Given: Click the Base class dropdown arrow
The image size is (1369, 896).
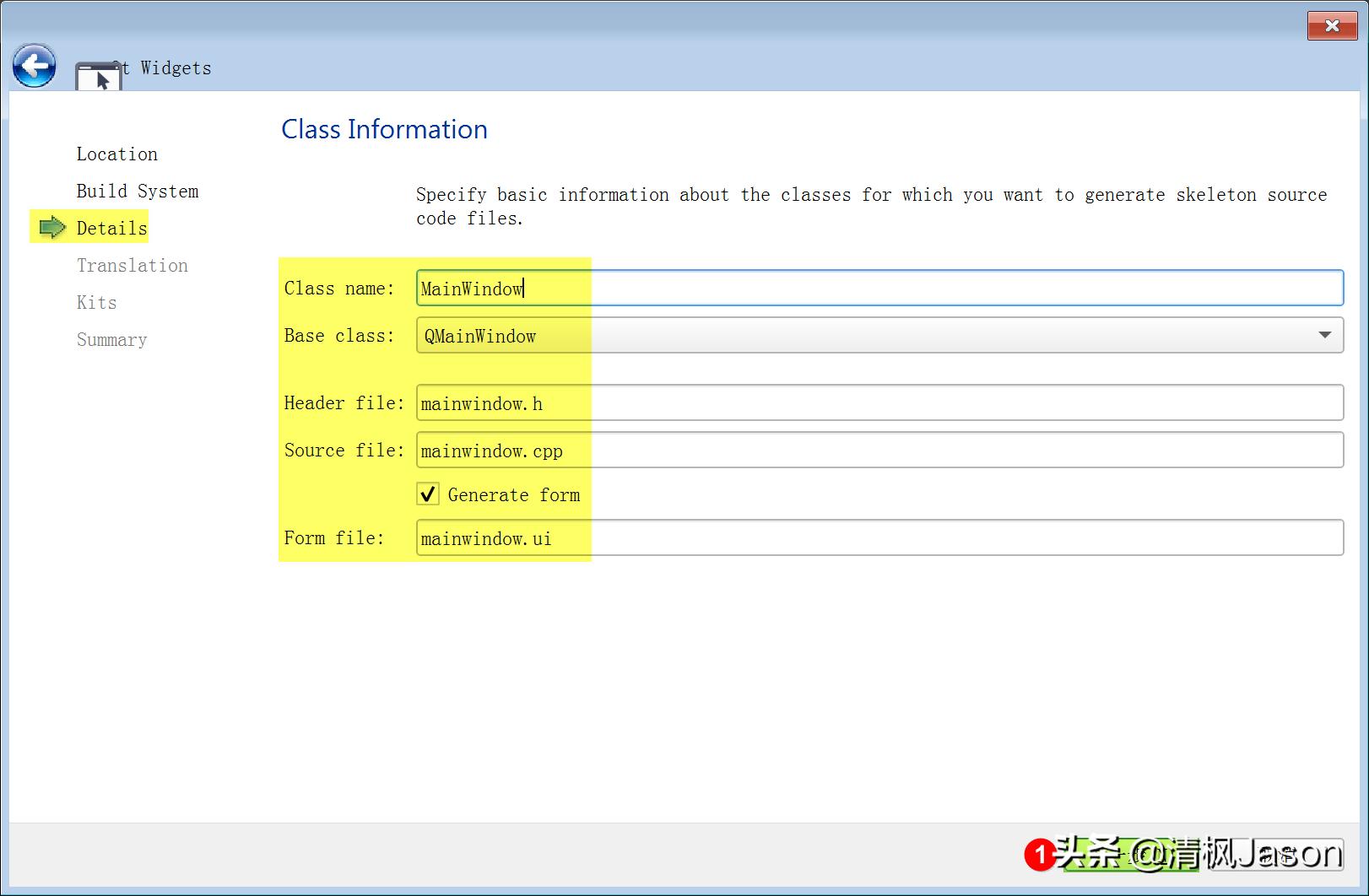Looking at the screenshot, I should (1324, 335).
